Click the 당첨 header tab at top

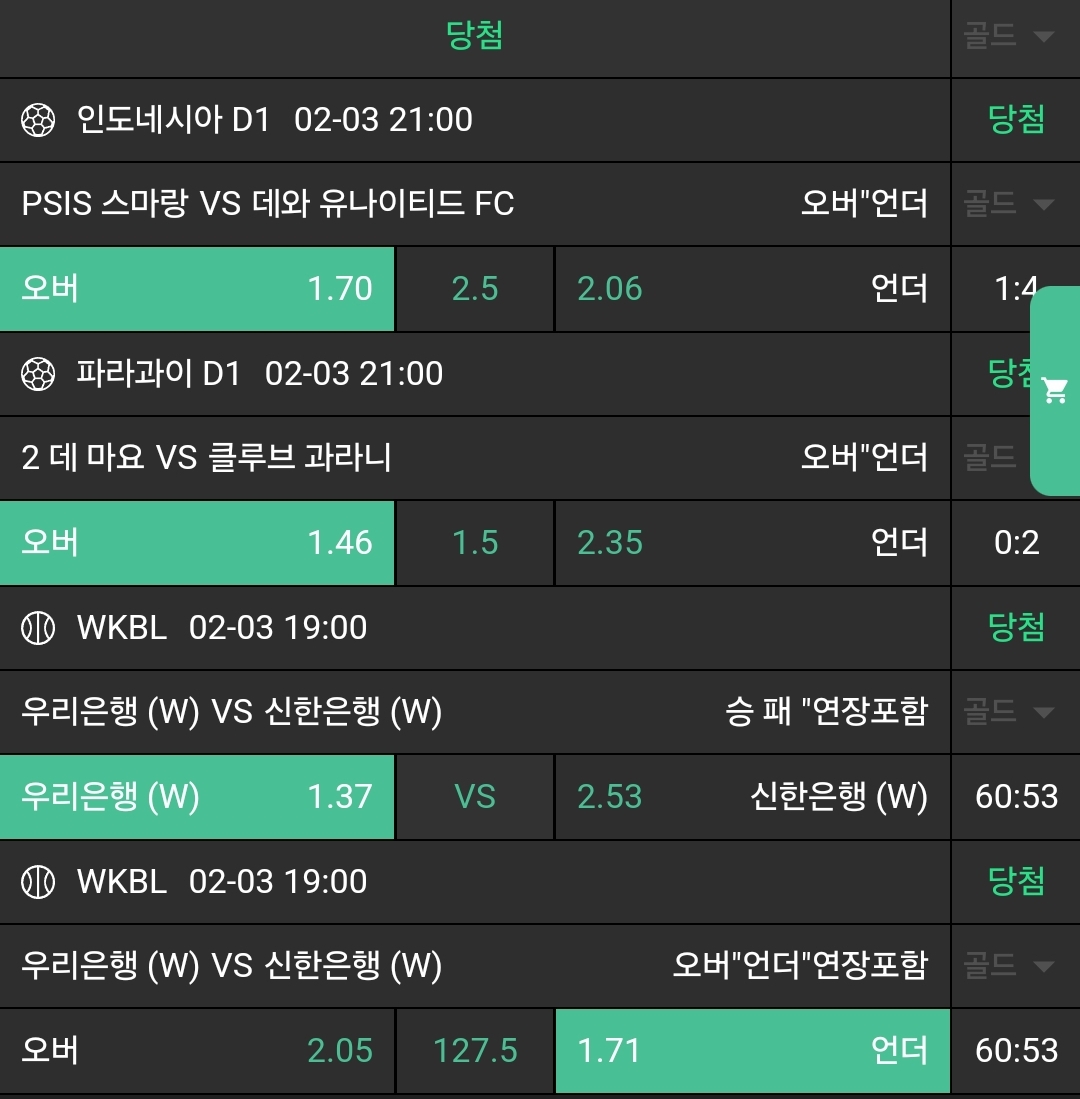(x=474, y=37)
